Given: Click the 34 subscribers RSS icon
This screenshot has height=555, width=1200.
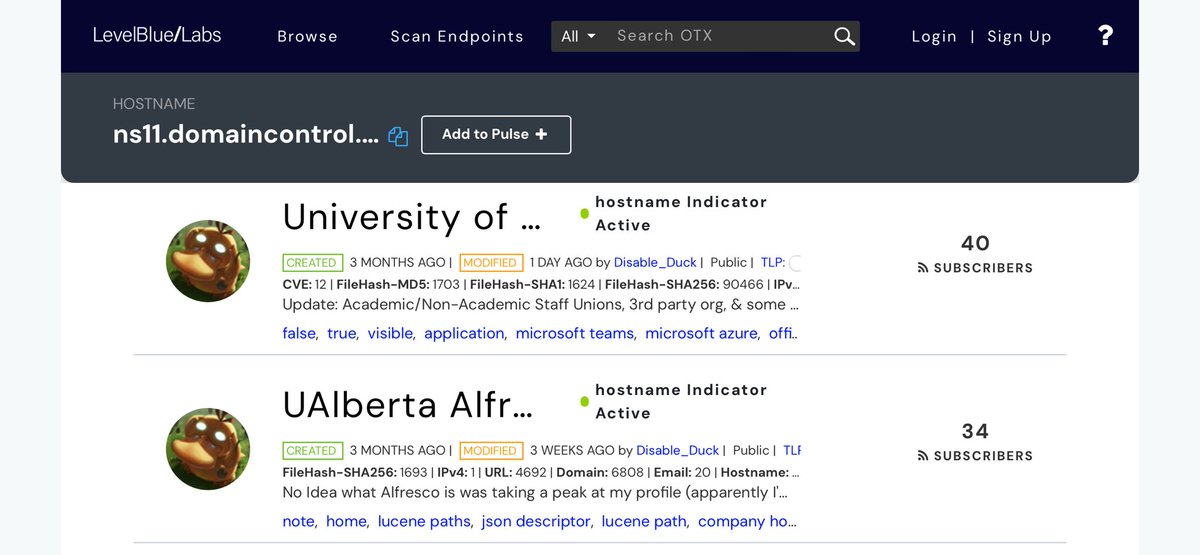Looking at the screenshot, I should tap(923, 456).
